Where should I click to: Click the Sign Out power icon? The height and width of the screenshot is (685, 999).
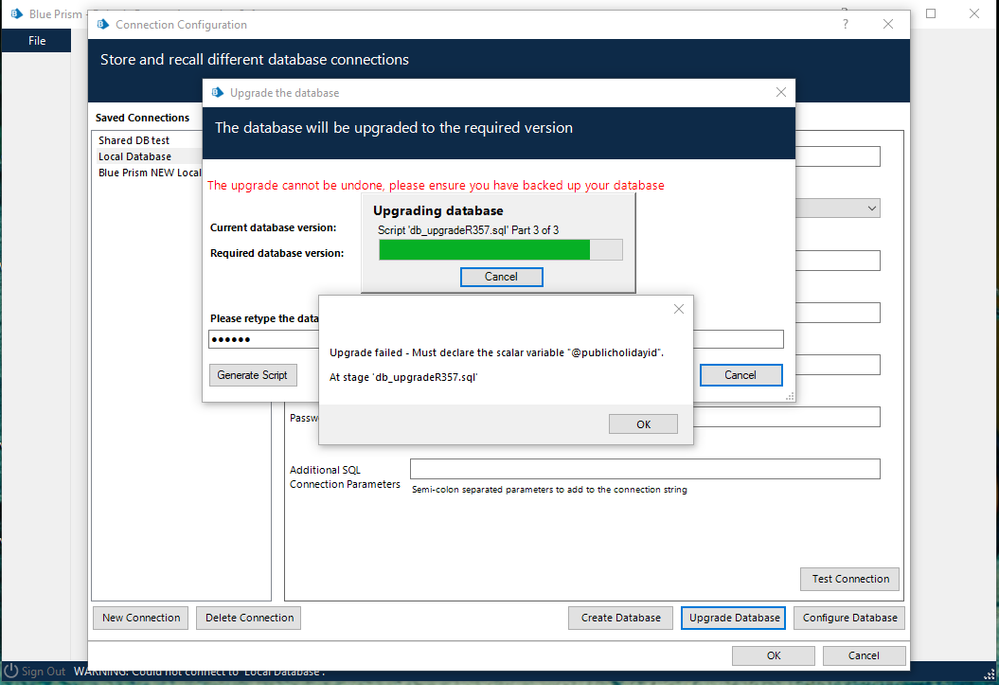pyautogui.click(x=11, y=671)
